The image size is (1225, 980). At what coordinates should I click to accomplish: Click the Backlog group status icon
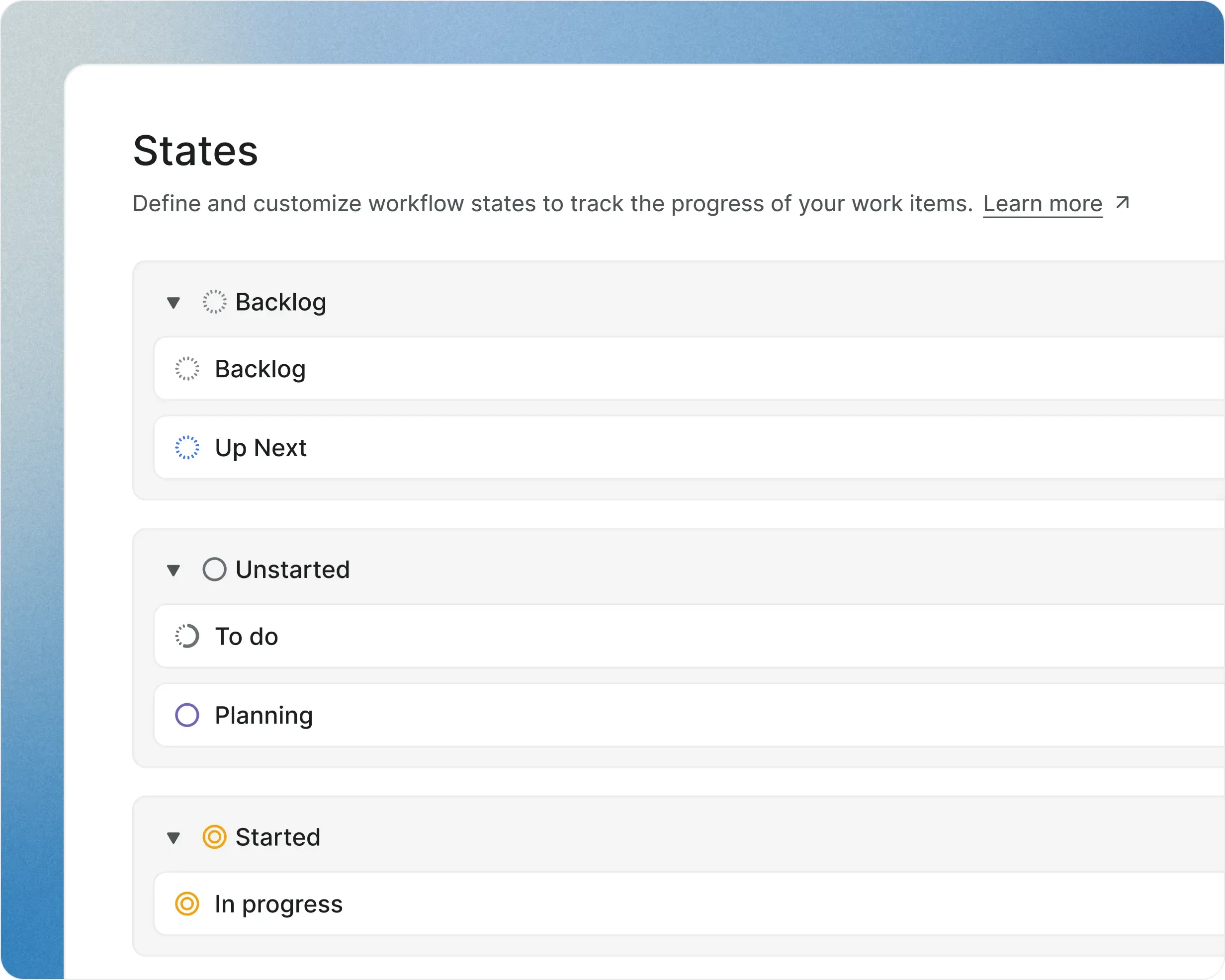[x=215, y=302]
